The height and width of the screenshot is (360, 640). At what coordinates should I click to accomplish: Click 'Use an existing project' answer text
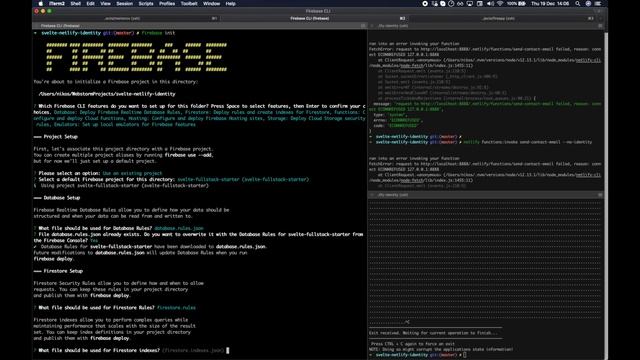coord(132,173)
